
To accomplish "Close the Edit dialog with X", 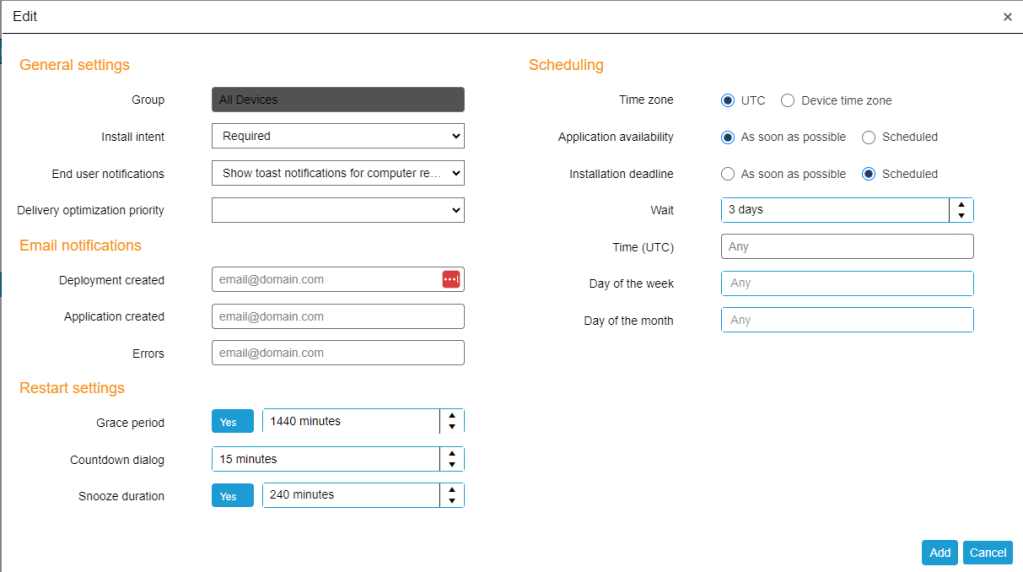I will coord(1007,17).
